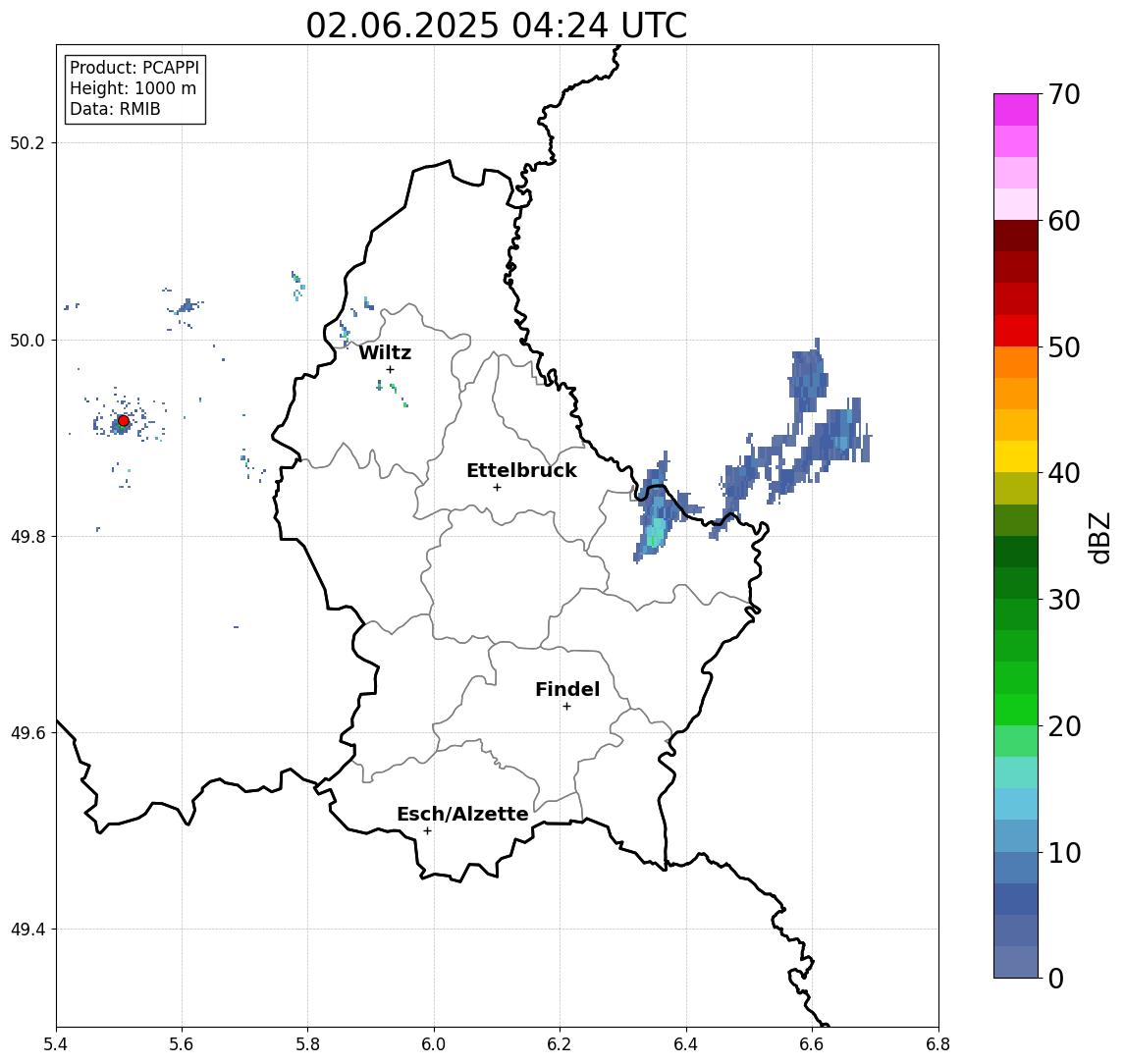Screen dimensions: 1124x1064
Task: Click the longitude tick label 6.2
Action: click(560, 1044)
